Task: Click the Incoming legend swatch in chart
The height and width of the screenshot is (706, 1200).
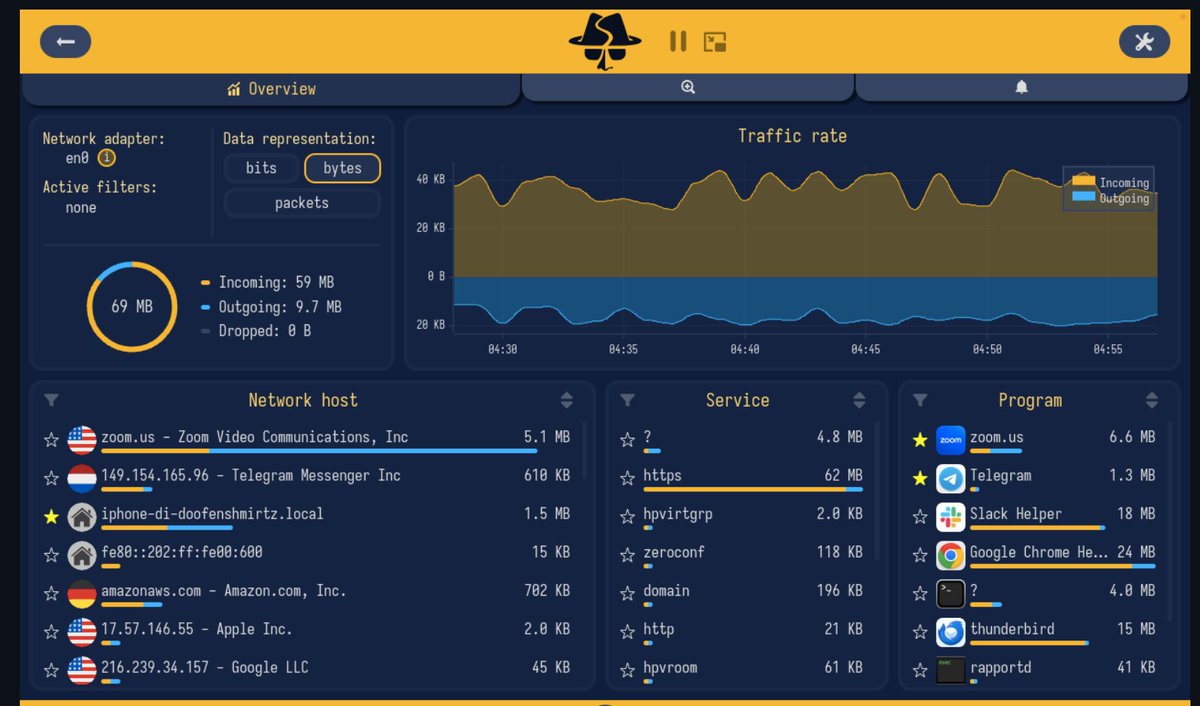Action: (1084, 182)
